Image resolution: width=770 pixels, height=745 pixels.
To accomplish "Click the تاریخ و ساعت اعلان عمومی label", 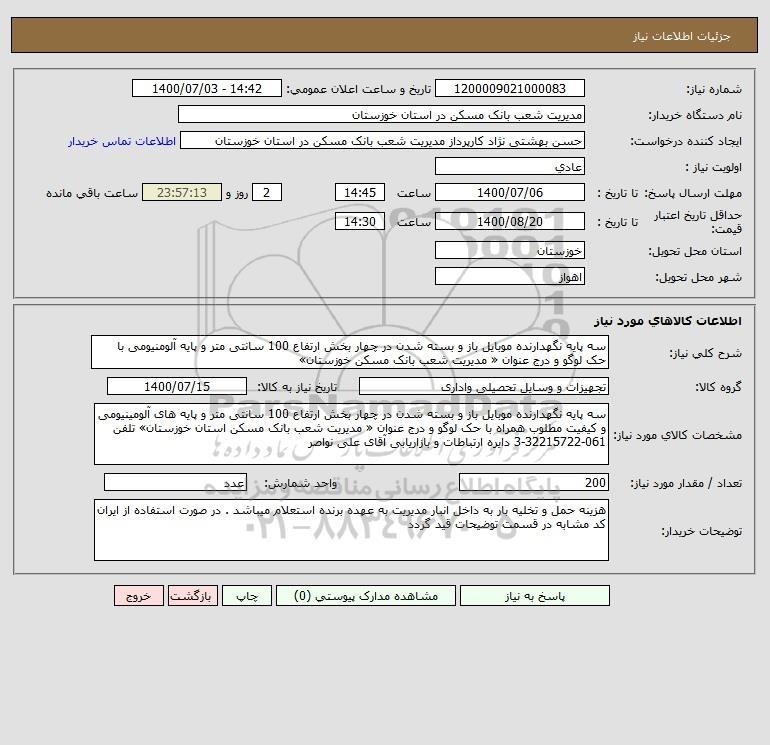I will coord(359,89).
